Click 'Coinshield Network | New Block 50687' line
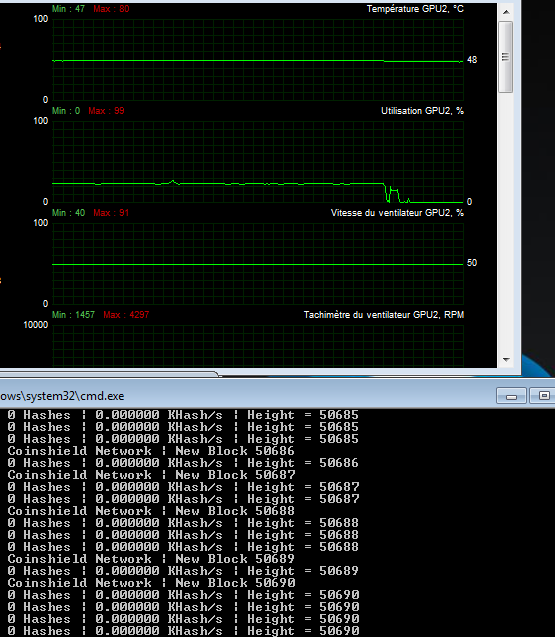 pos(151,475)
